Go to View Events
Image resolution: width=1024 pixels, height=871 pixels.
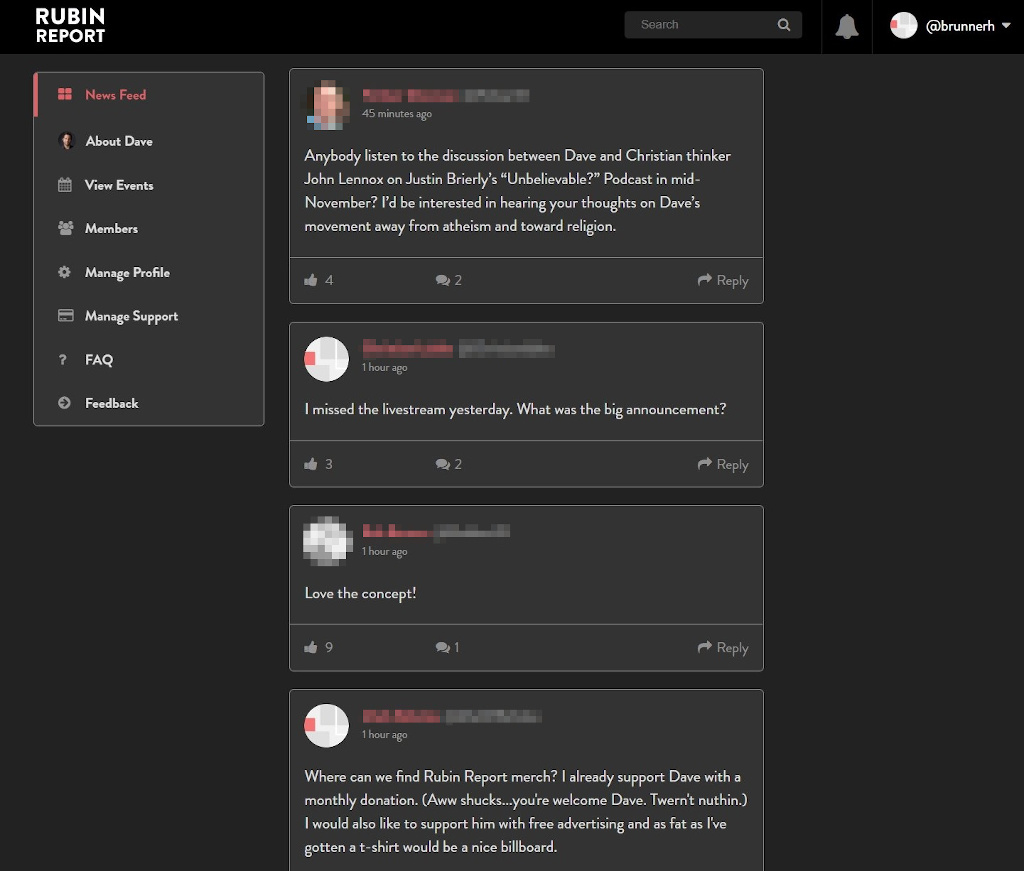click(119, 185)
